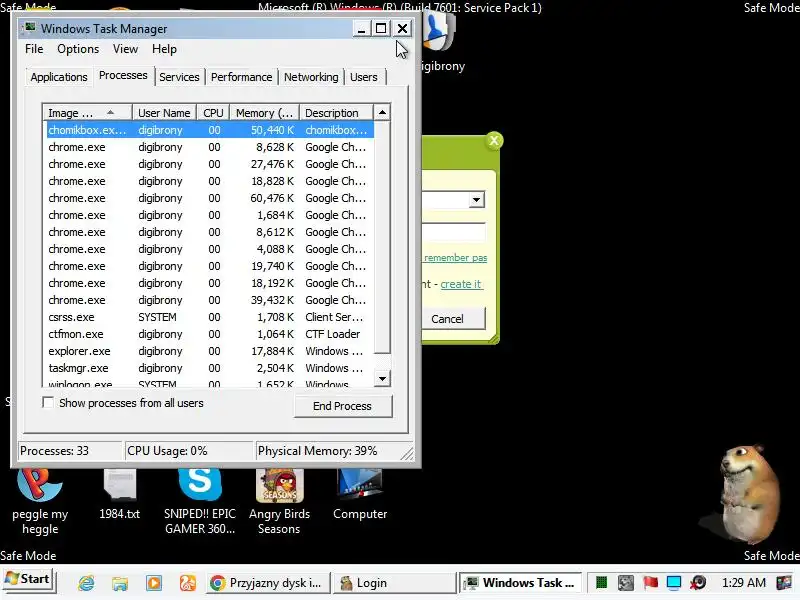Click the orange UC Browser taskbar icon
This screenshot has width=800, height=600.
pyautogui.click(x=188, y=583)
